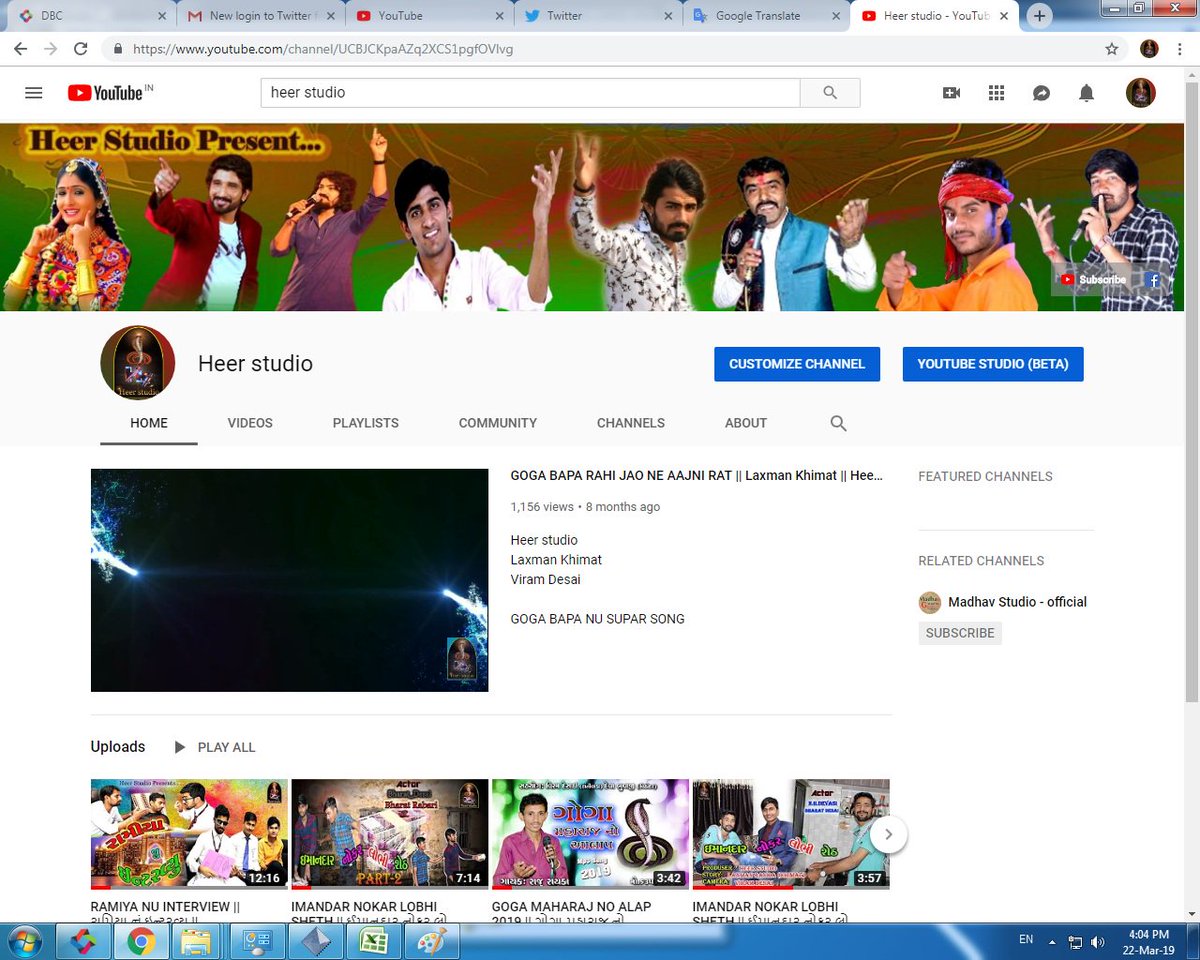This screenshot has height=960, width=1200.
Task: Click the EN language indicator in tray
Action: (x=1026, y=940)
